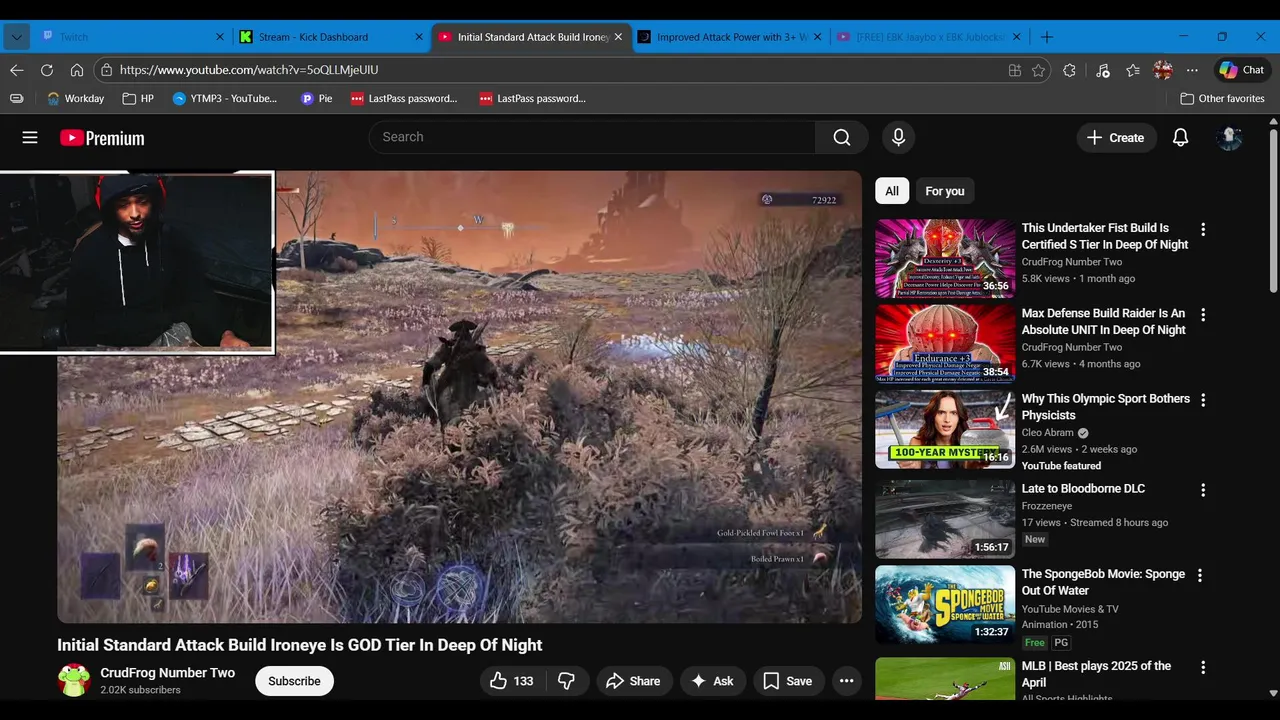Open the first LastPass password bookmark
Viewport: 1280px width, 720px height.
(x=404, y=98)
